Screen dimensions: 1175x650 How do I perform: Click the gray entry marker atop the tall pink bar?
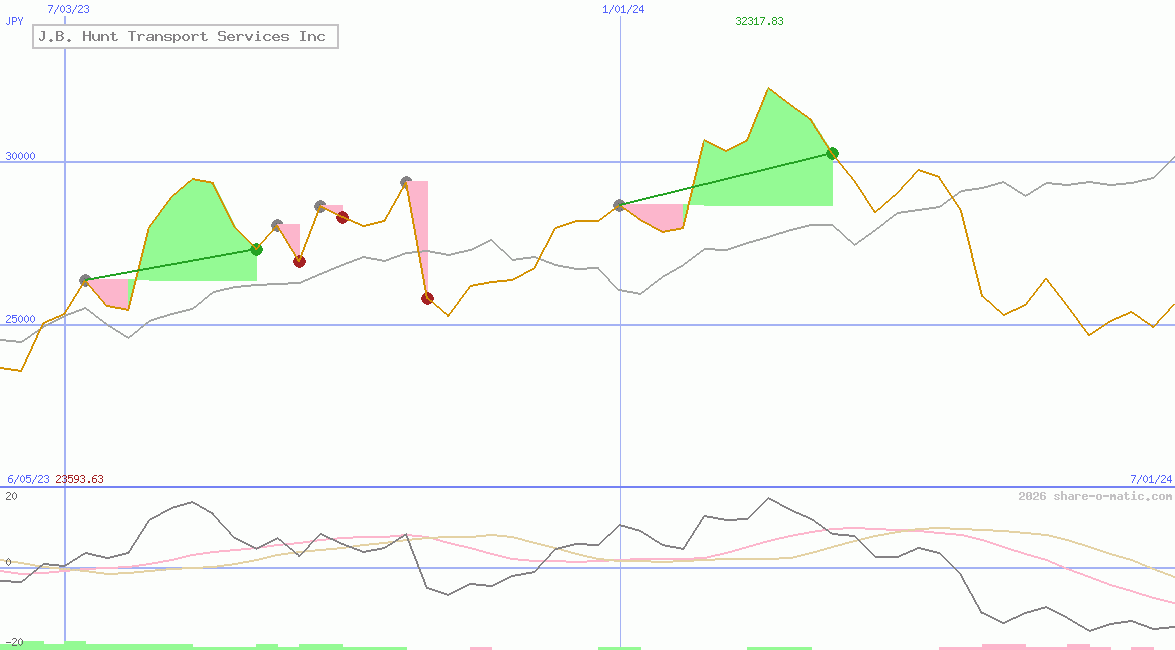pyautogui.click(x=406, y=182)
